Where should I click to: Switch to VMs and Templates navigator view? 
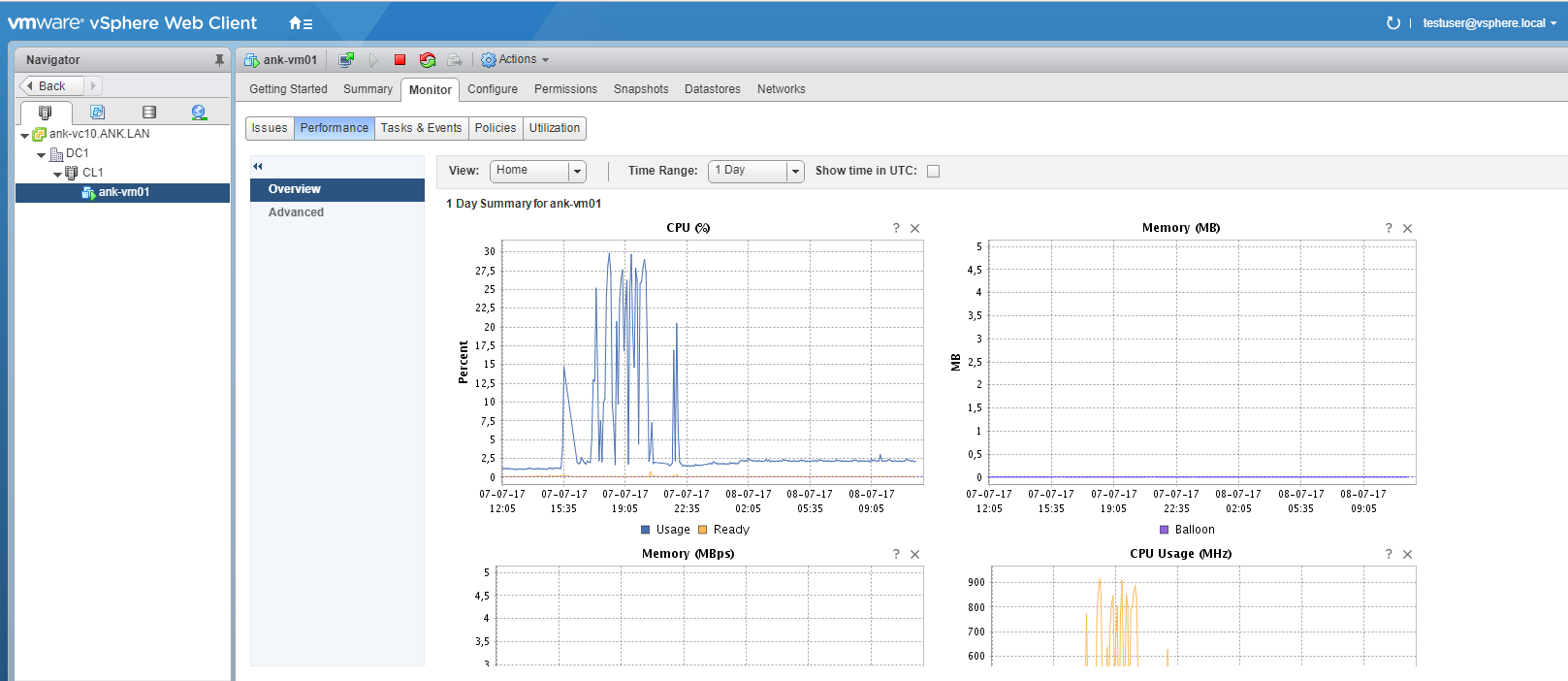(x=97, y=113)
